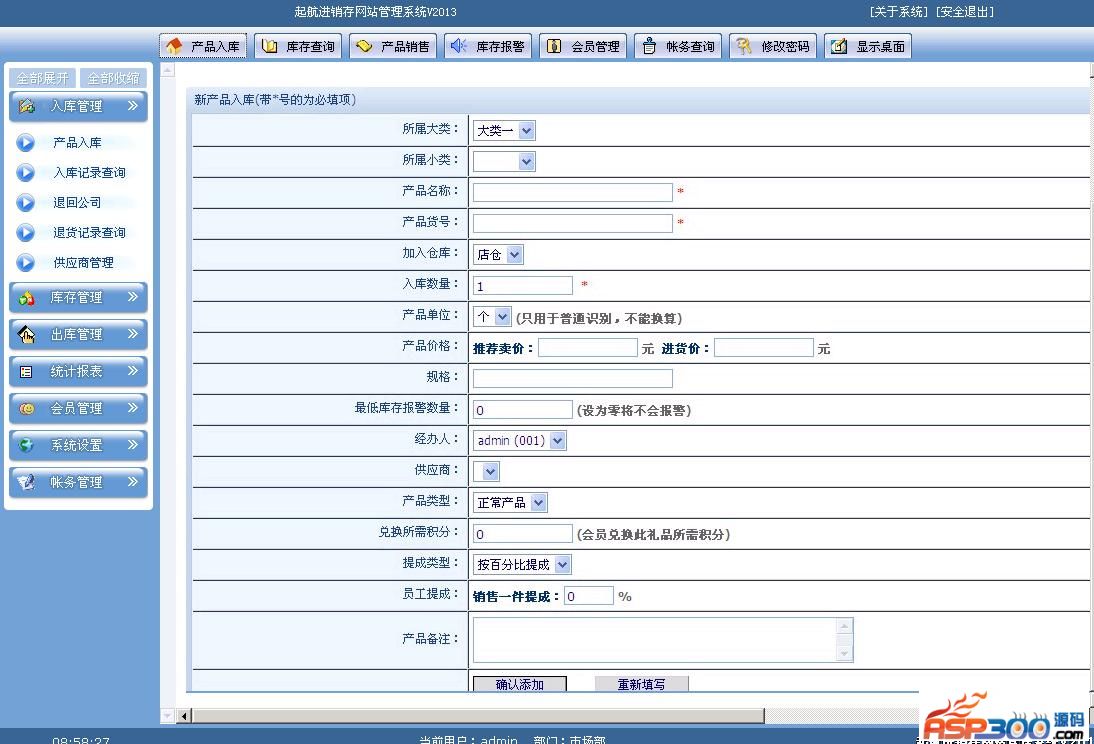The width and height of the screenshot is (1094, 744).
Task: Open the 产品销售 toolbar tab
Action: point(393,46)
